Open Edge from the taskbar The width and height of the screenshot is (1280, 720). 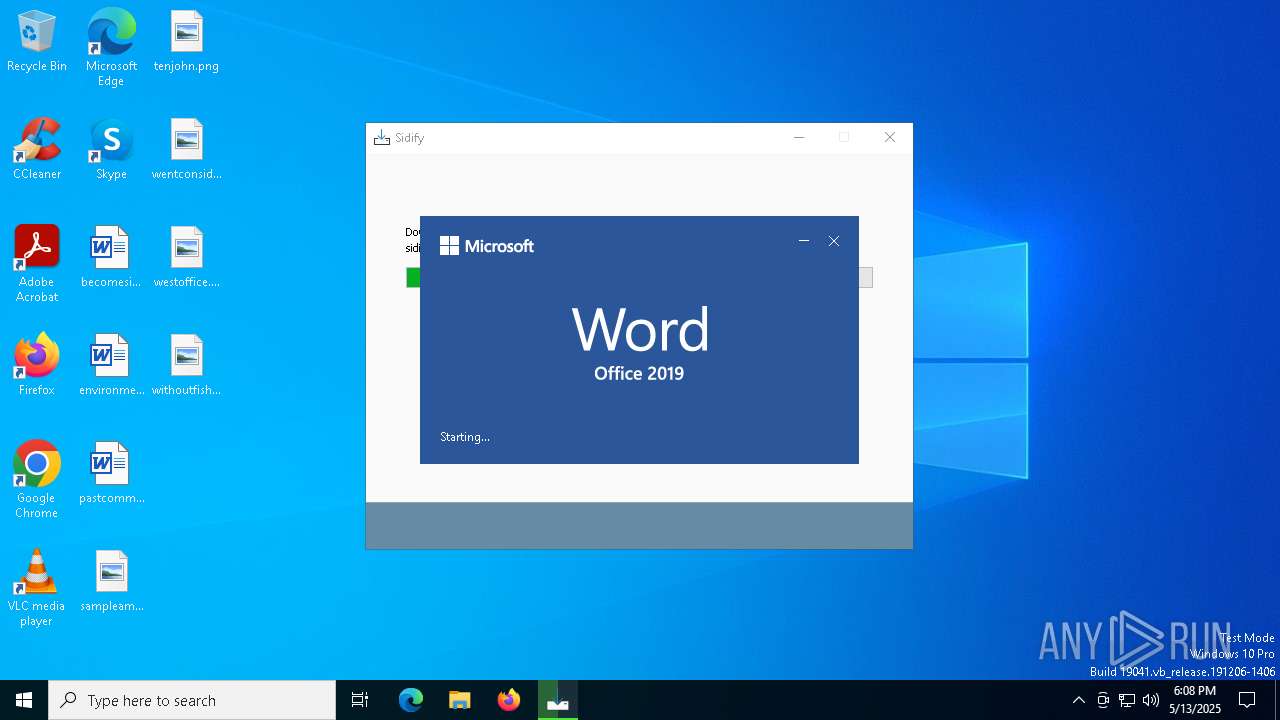pyautogui.click(x=411, y=700)
